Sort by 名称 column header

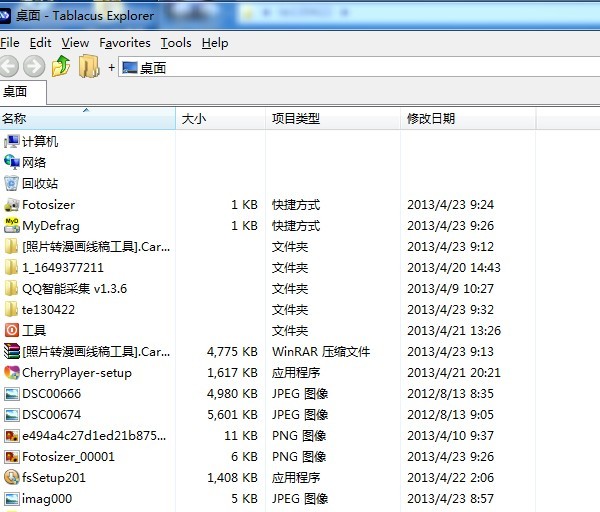[x=88, y=119]
